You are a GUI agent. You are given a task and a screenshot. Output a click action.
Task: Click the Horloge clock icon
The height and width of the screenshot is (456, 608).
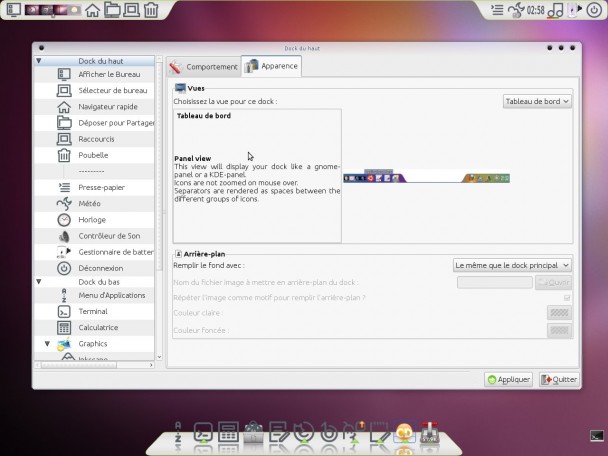(64, 220)
